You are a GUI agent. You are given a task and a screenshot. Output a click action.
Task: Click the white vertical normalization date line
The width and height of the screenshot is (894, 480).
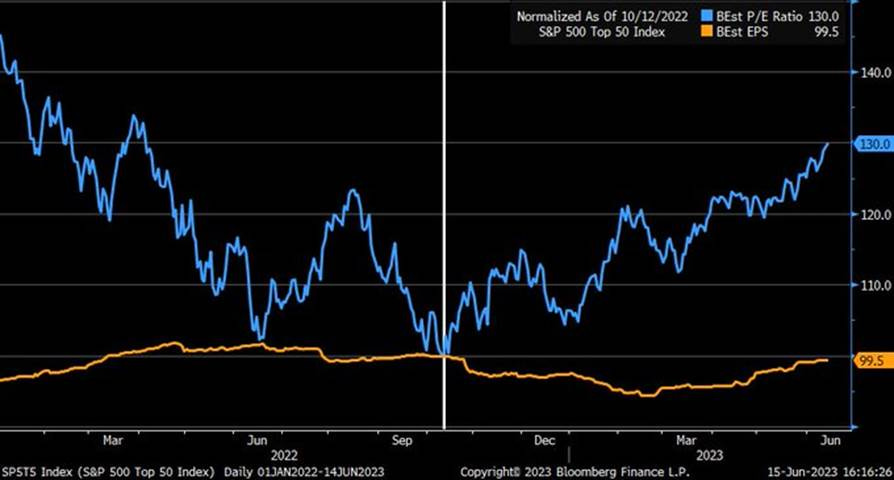point(444,214)
